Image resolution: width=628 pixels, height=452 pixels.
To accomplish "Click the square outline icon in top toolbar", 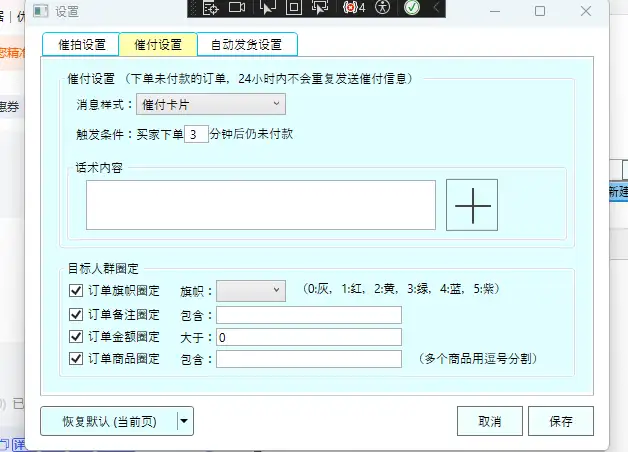I will coord(294,7).
